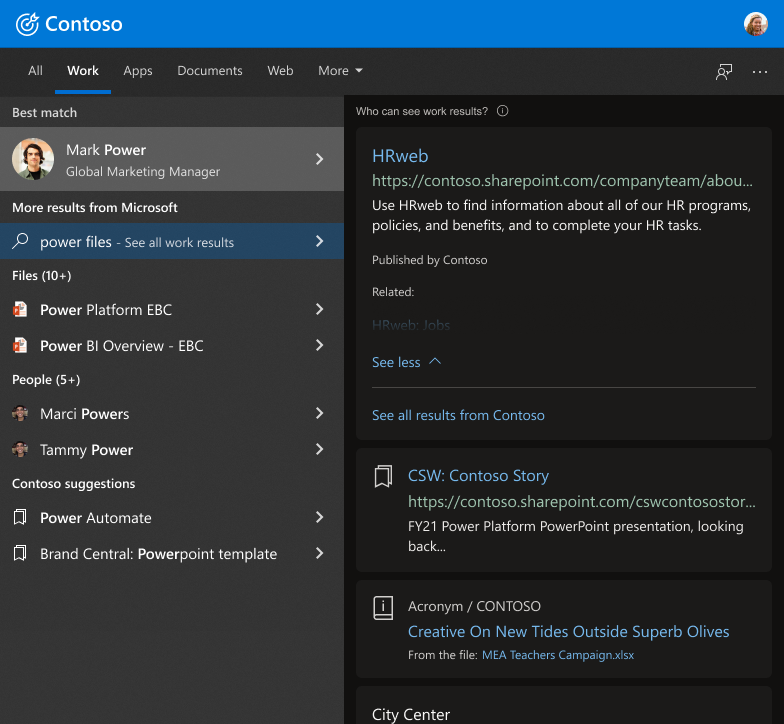Click the acronym book icon on Acronym card
The image size is (784, 724).
[384, 608]
